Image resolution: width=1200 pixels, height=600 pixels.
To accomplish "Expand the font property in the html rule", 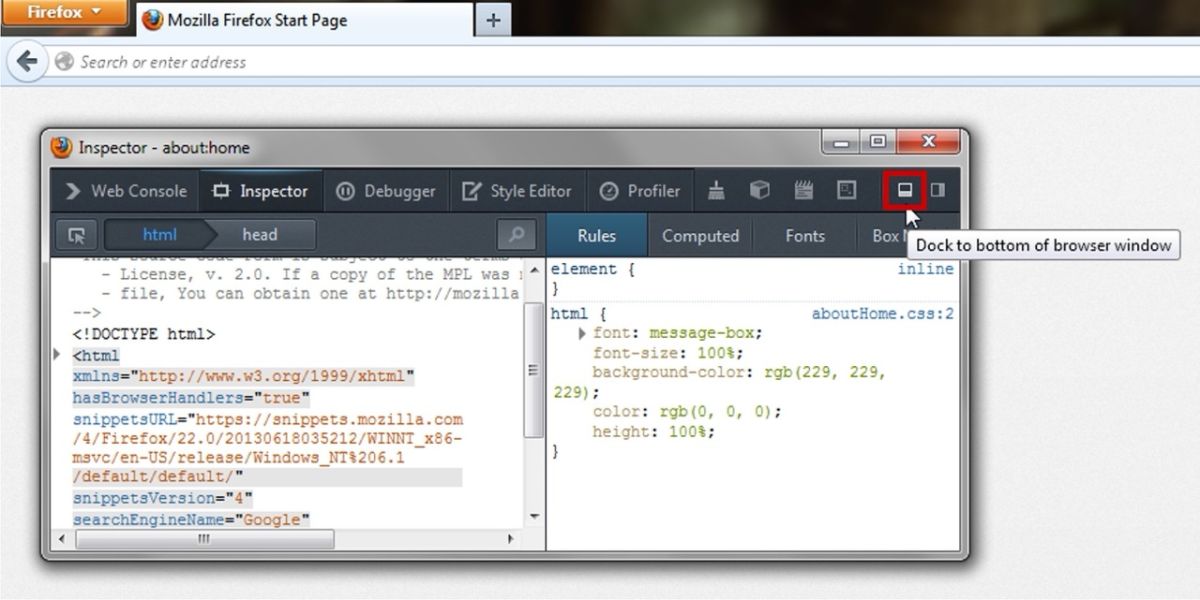I will tap(583, 334).
